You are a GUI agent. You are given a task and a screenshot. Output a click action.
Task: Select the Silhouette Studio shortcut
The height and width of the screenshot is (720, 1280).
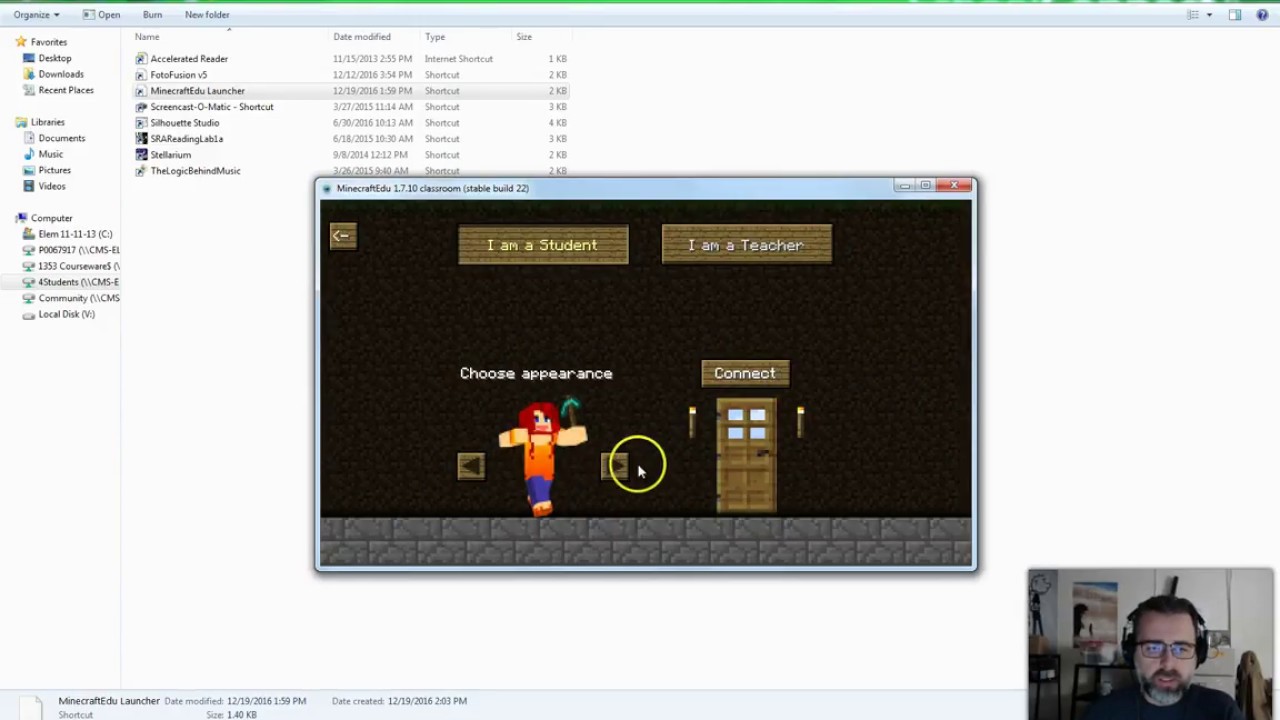click(x=185, y=123)
